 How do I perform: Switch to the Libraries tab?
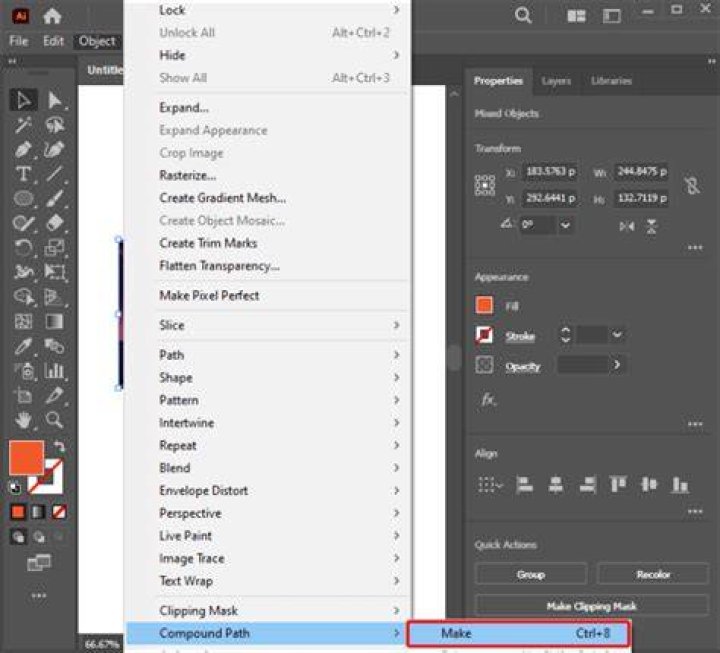pos(611,81)
